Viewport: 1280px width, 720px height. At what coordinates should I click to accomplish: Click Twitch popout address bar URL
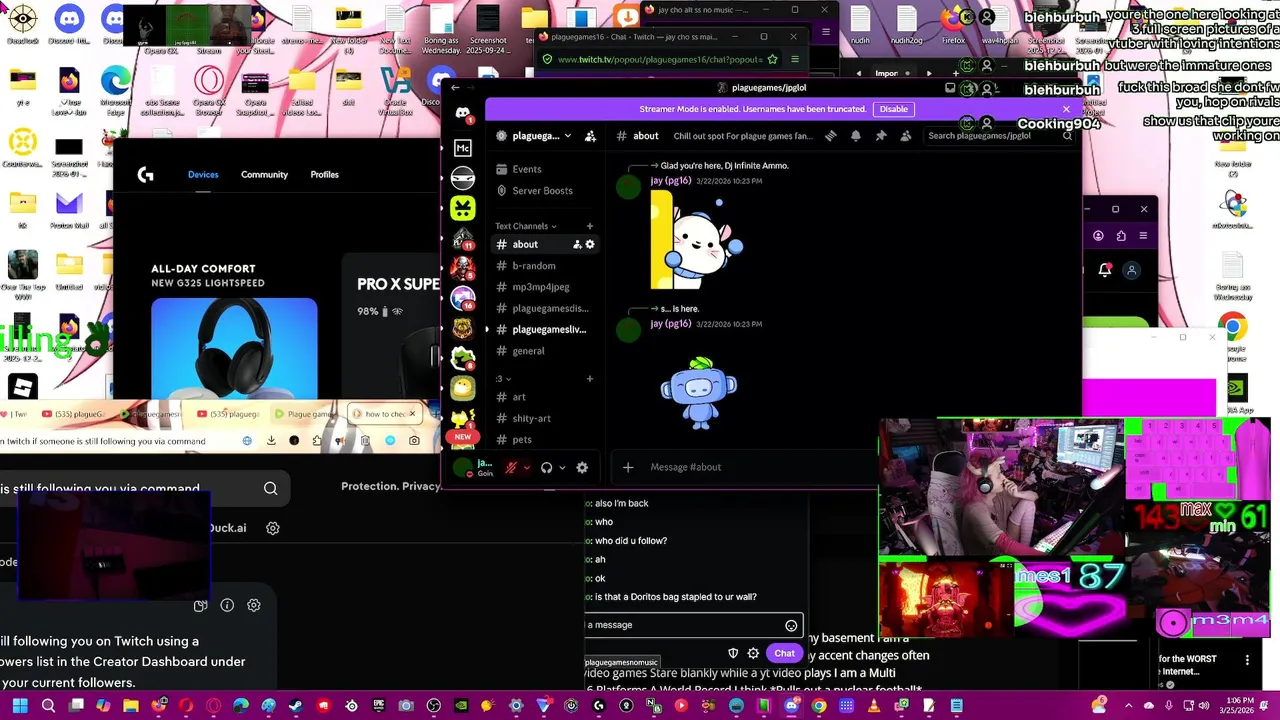click(x=660, y=59)
